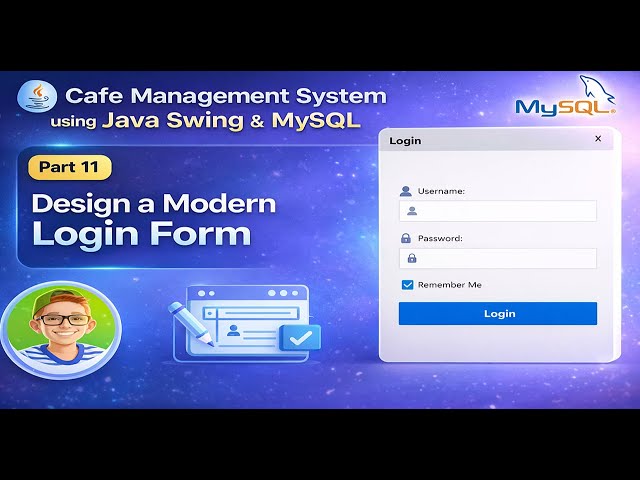This screenshot has height=480, width=640.
Task: Click the user icon inside the username field
Action: 412,211
